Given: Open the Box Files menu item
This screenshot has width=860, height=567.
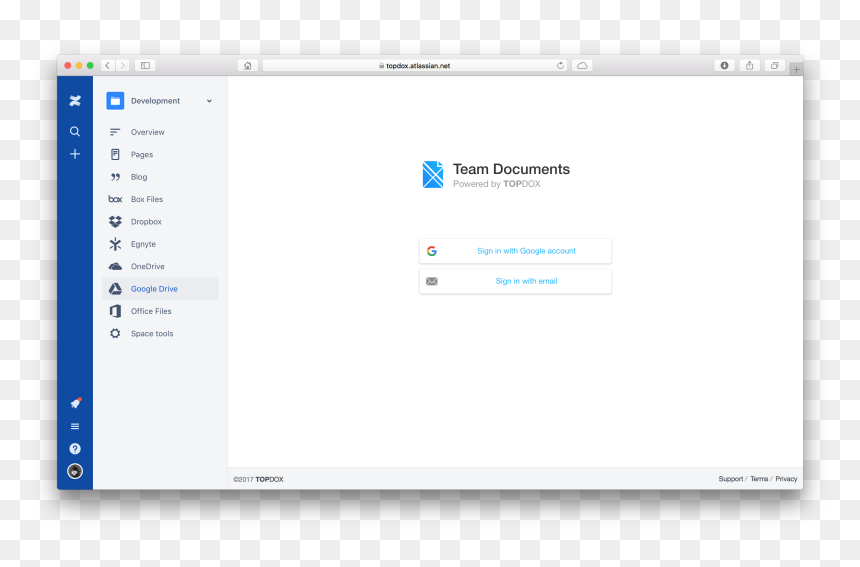Looking at the screenshot, I should [160, 199].
